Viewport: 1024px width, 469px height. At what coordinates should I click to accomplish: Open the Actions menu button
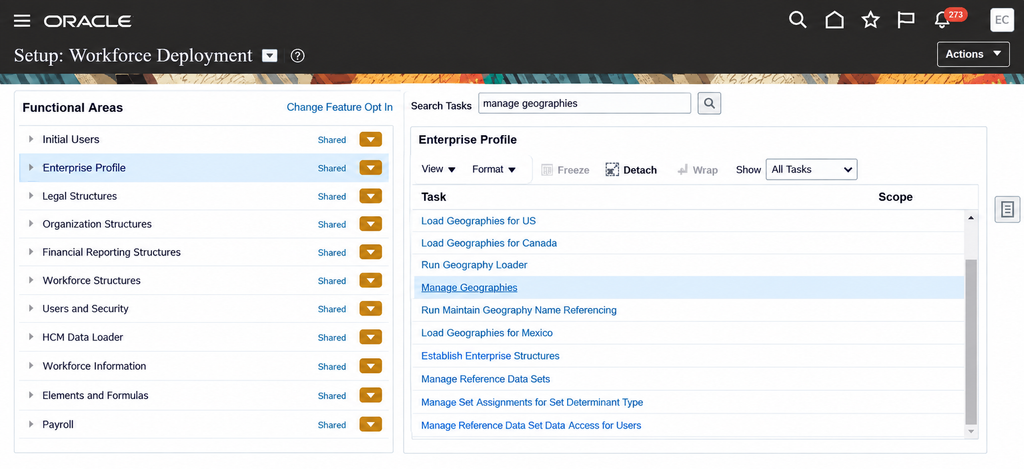click(x=973, y=54)
